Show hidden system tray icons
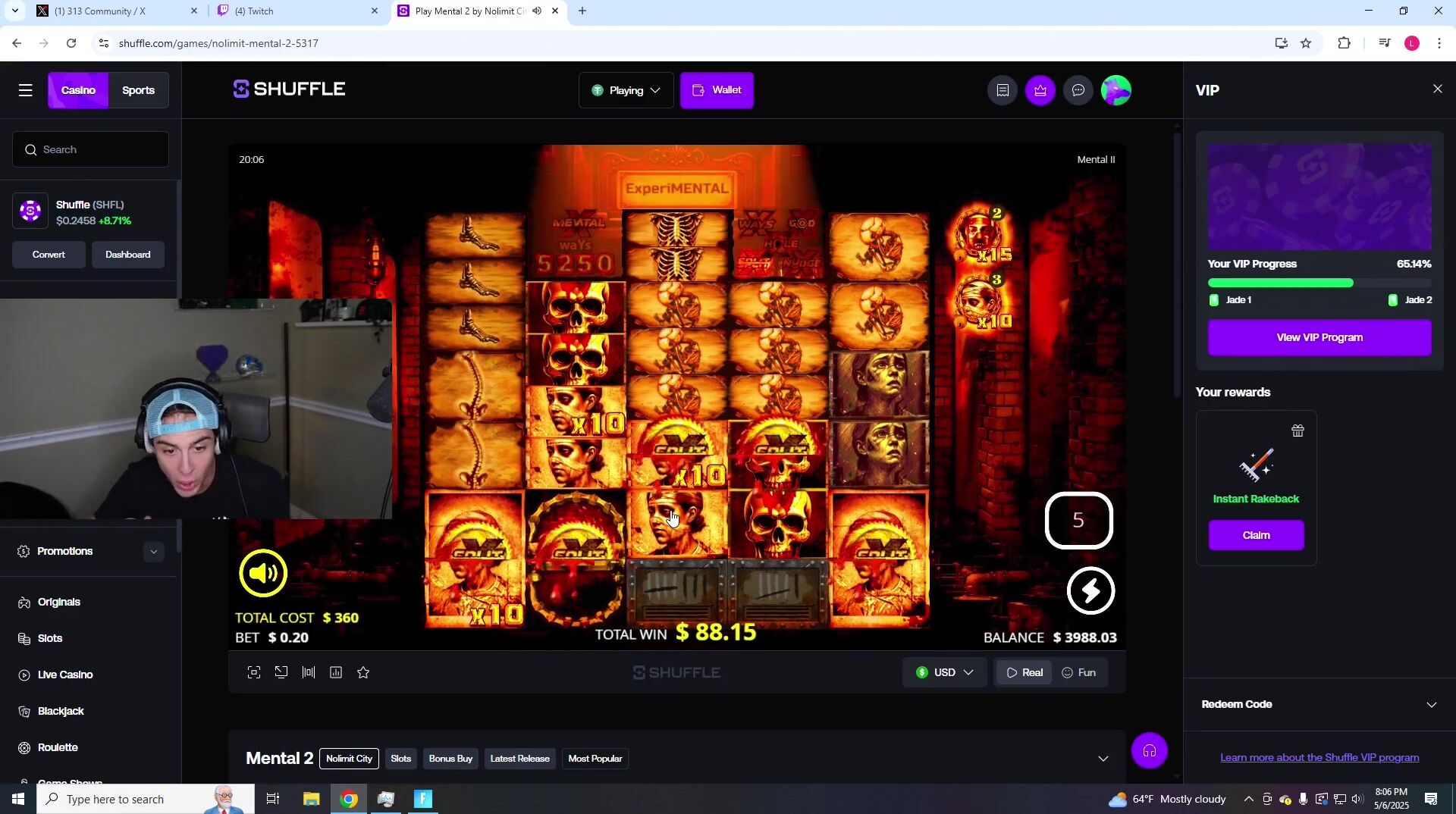 (1248, 799)
